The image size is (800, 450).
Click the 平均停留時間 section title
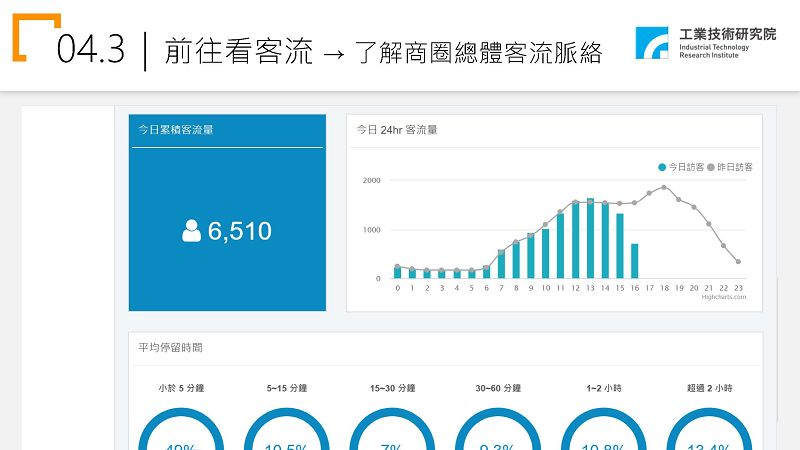(x=170, y=347)
